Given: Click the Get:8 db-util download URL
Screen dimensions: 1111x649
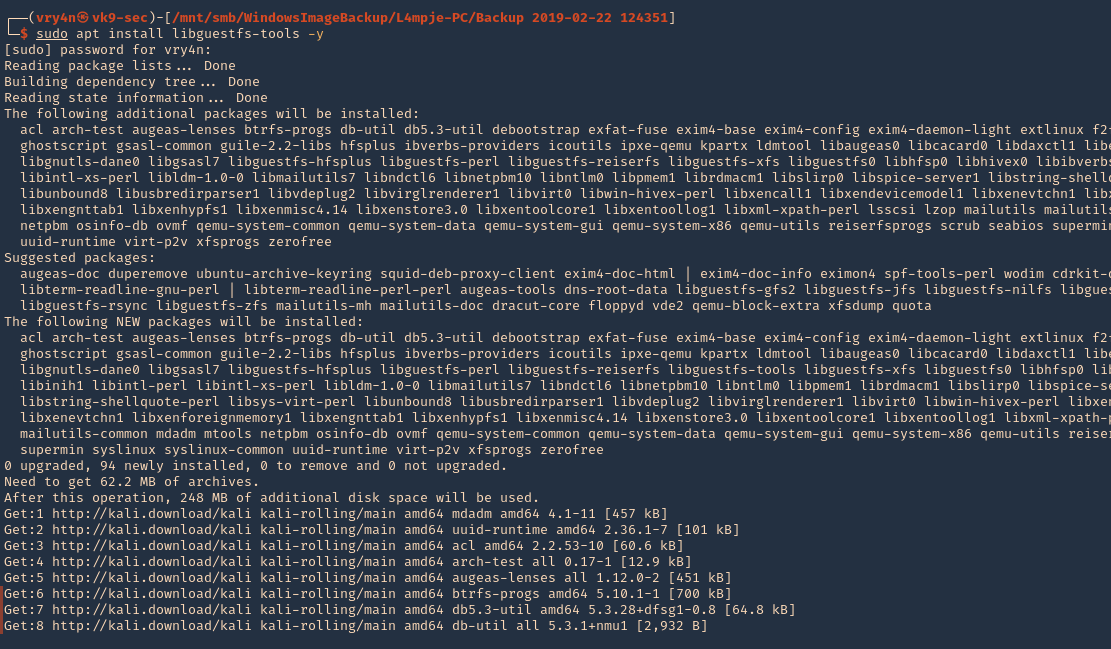Looking at the screenshot, I should [152, 626].
